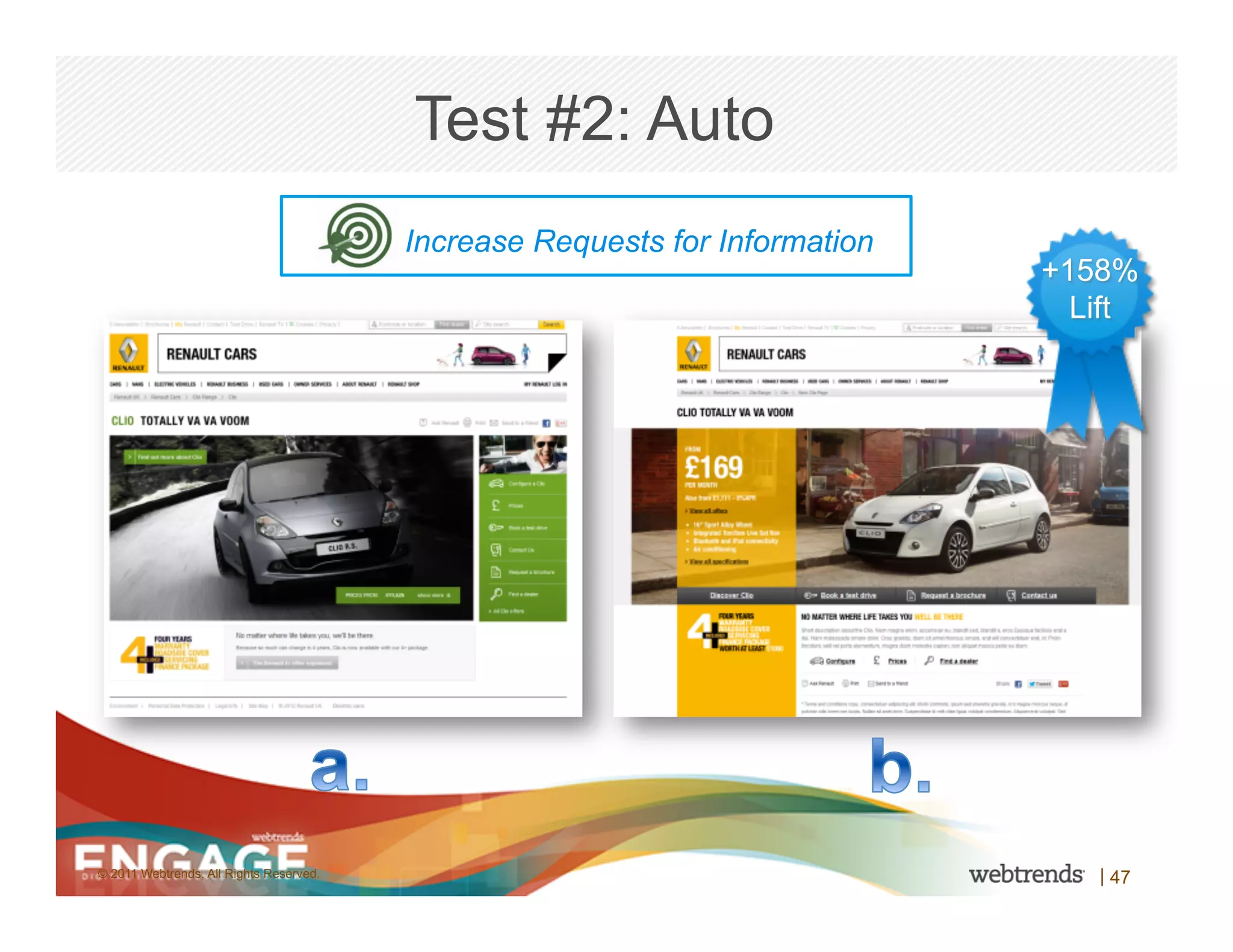Click the Renault logo in page a

tap(128, 353)
